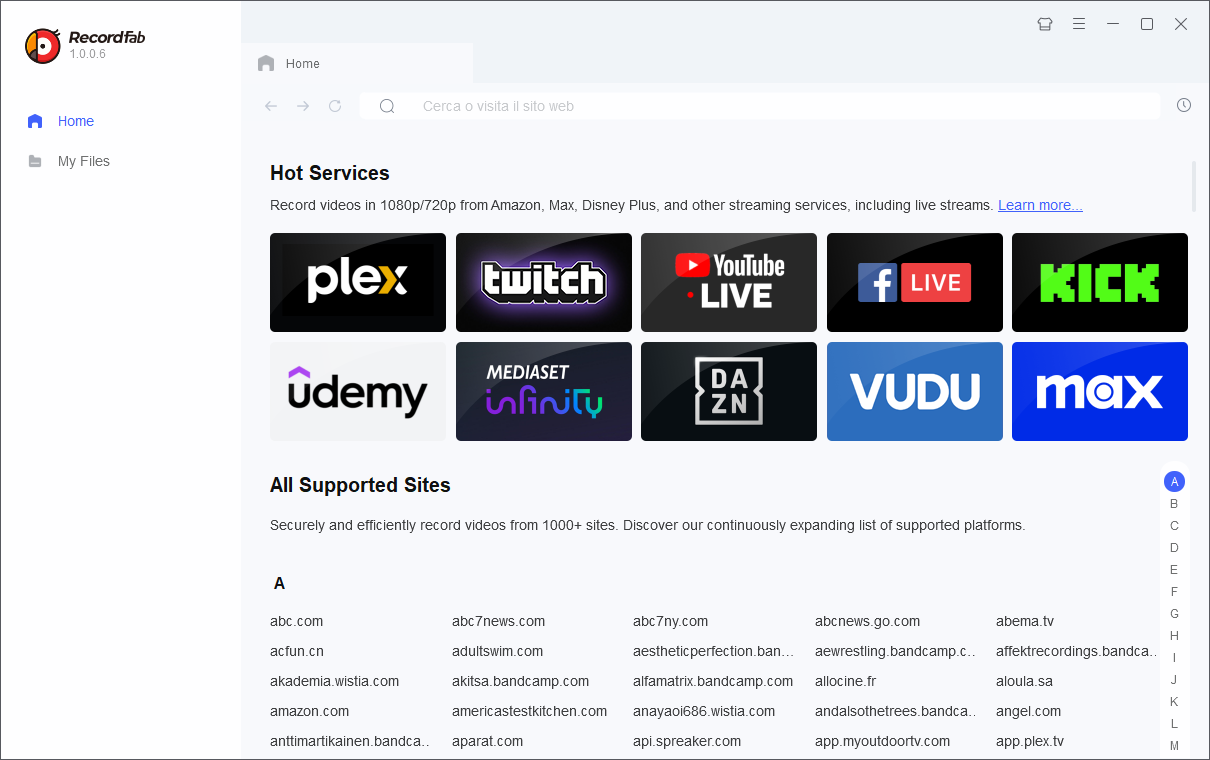The image size is (1210, 760).
Task: Open the app.plex.tv site link
Action: click(x=1030, y=741)
